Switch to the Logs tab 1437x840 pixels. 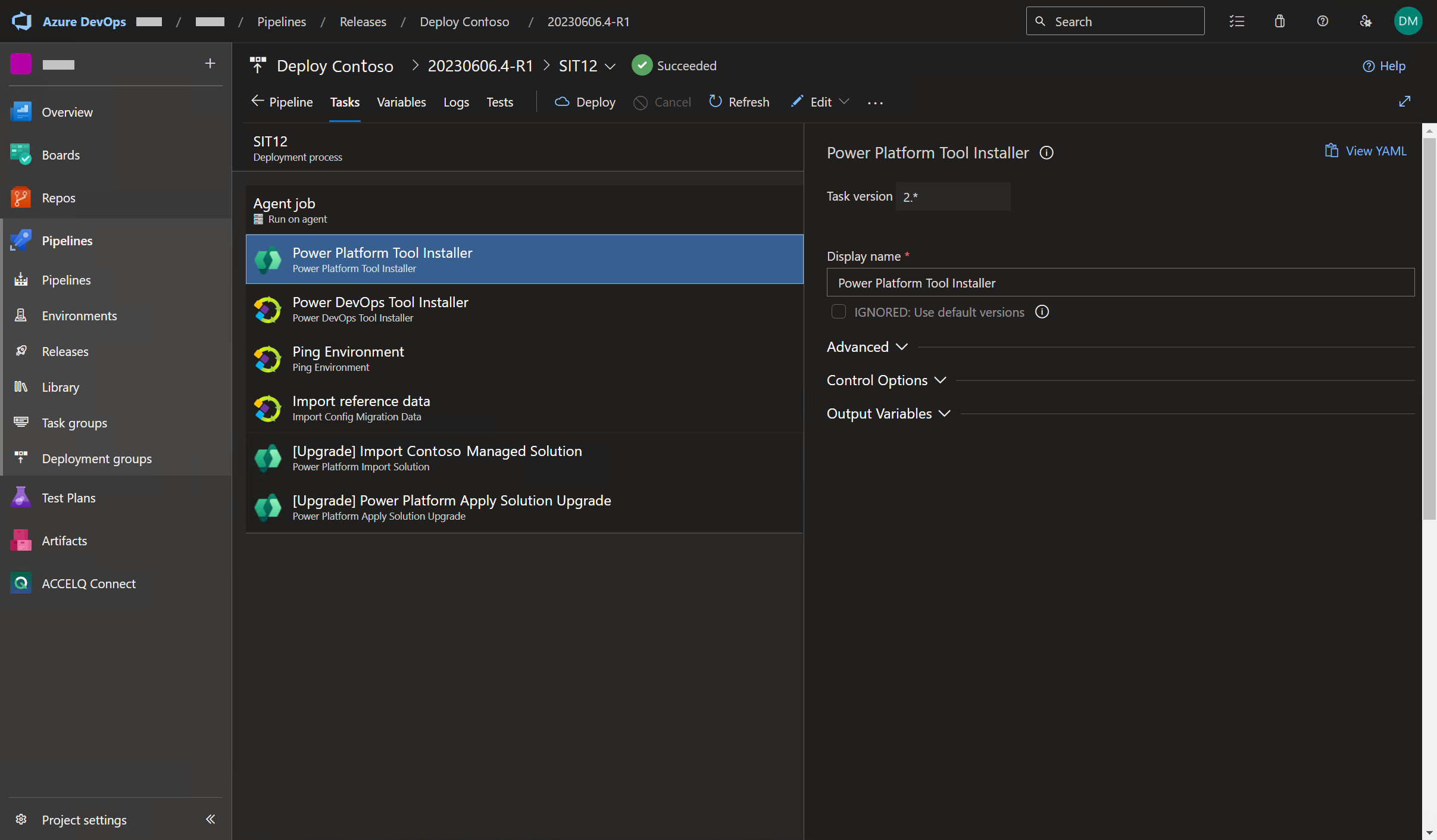456,102
